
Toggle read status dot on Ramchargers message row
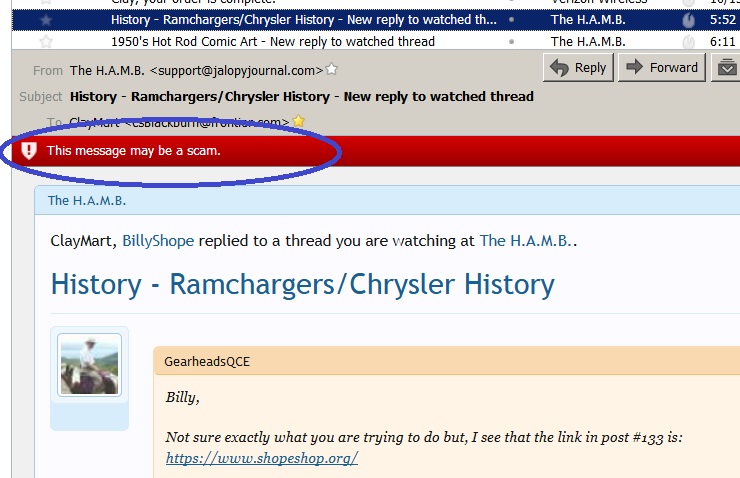512,20
